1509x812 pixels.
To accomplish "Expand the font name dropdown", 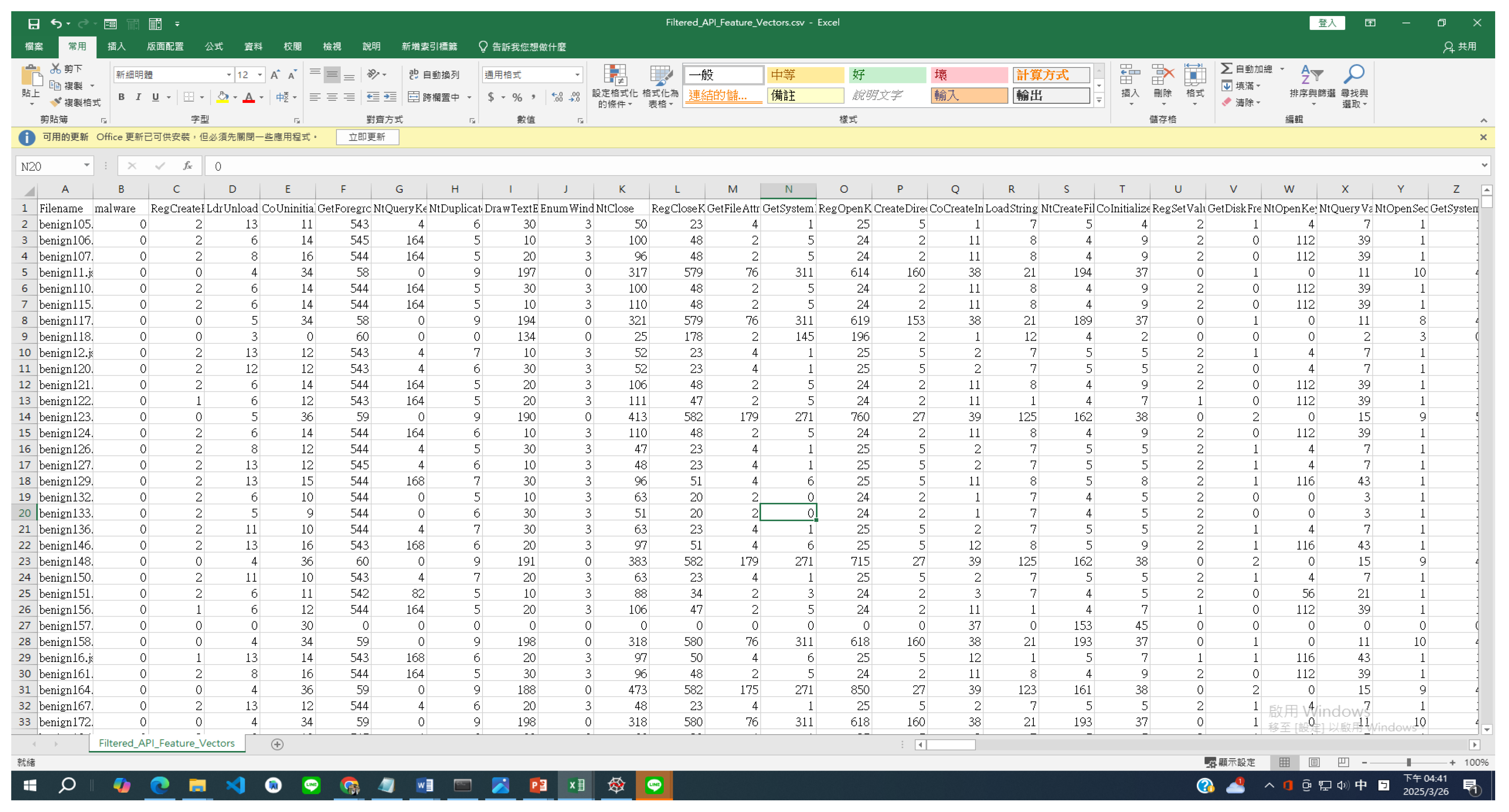I will click(x=228, y=74).
